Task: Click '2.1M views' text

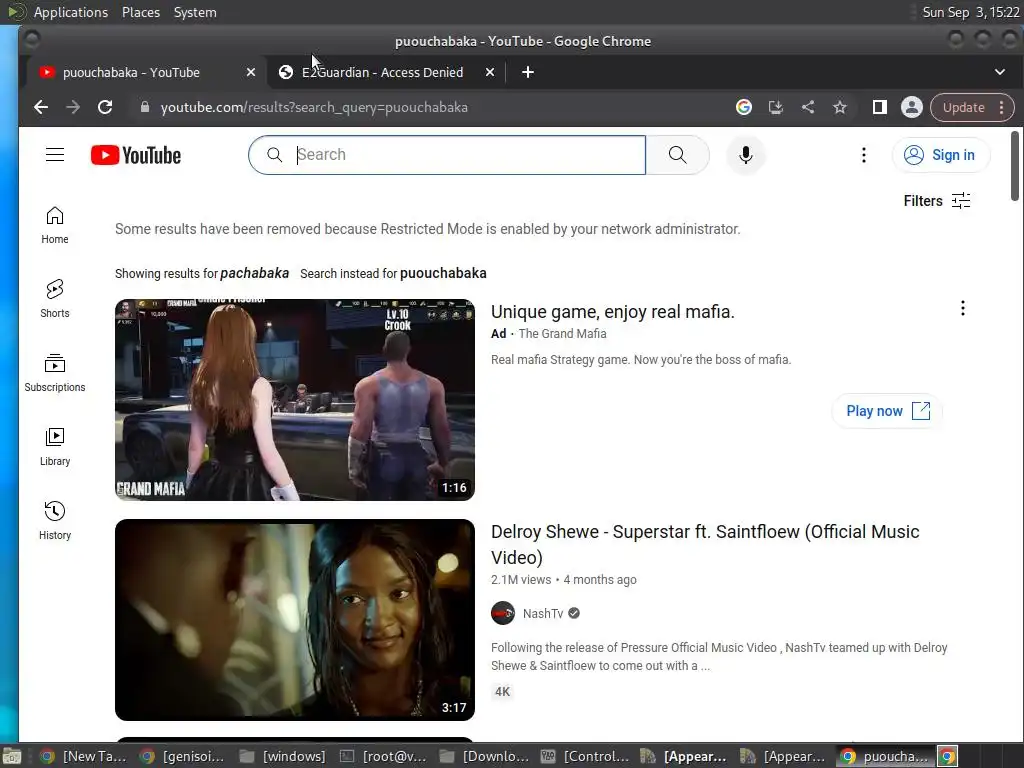Action: click(520, 580)
